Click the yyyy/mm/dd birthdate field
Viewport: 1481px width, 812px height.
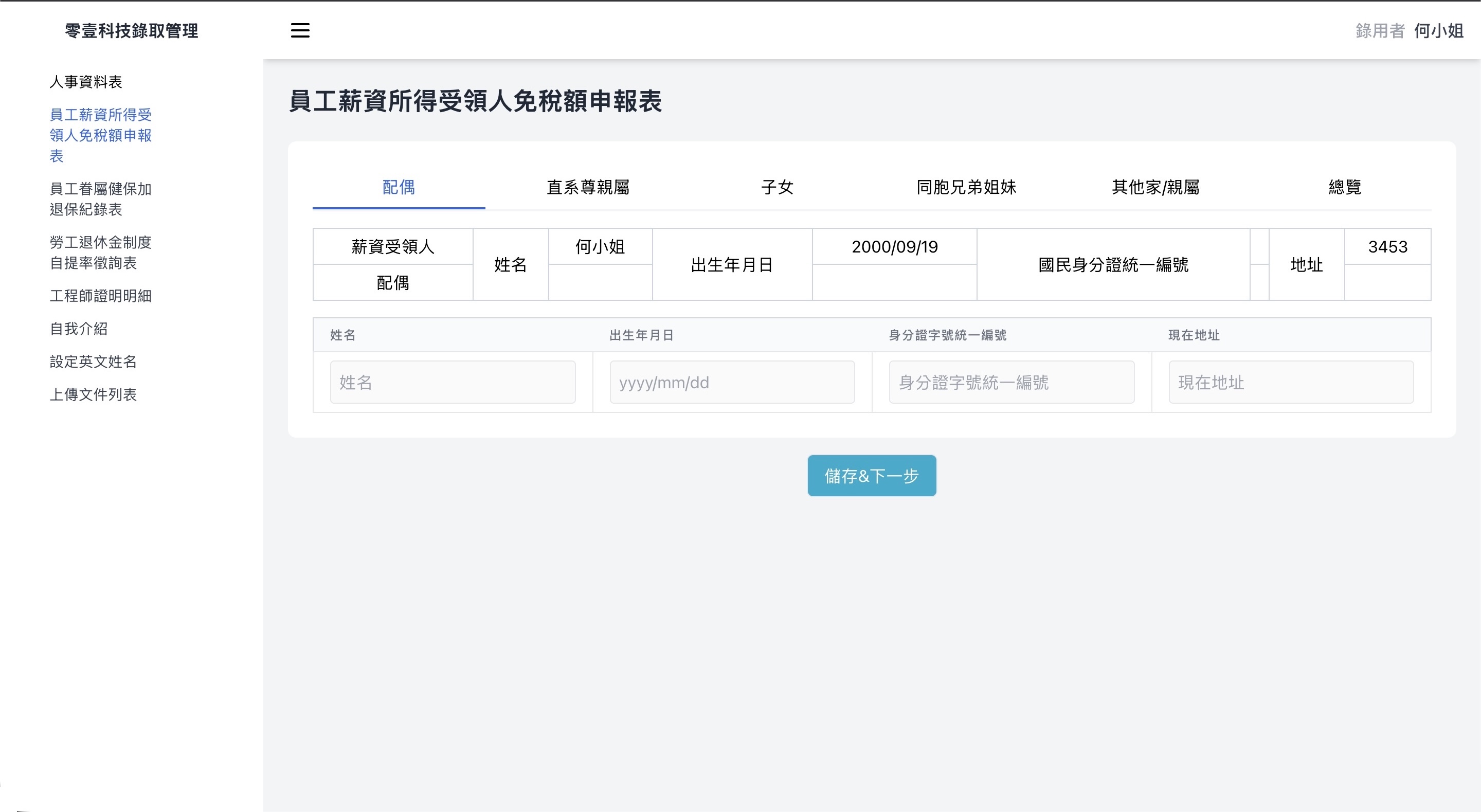pyautogui.click(x=731, y=382)
